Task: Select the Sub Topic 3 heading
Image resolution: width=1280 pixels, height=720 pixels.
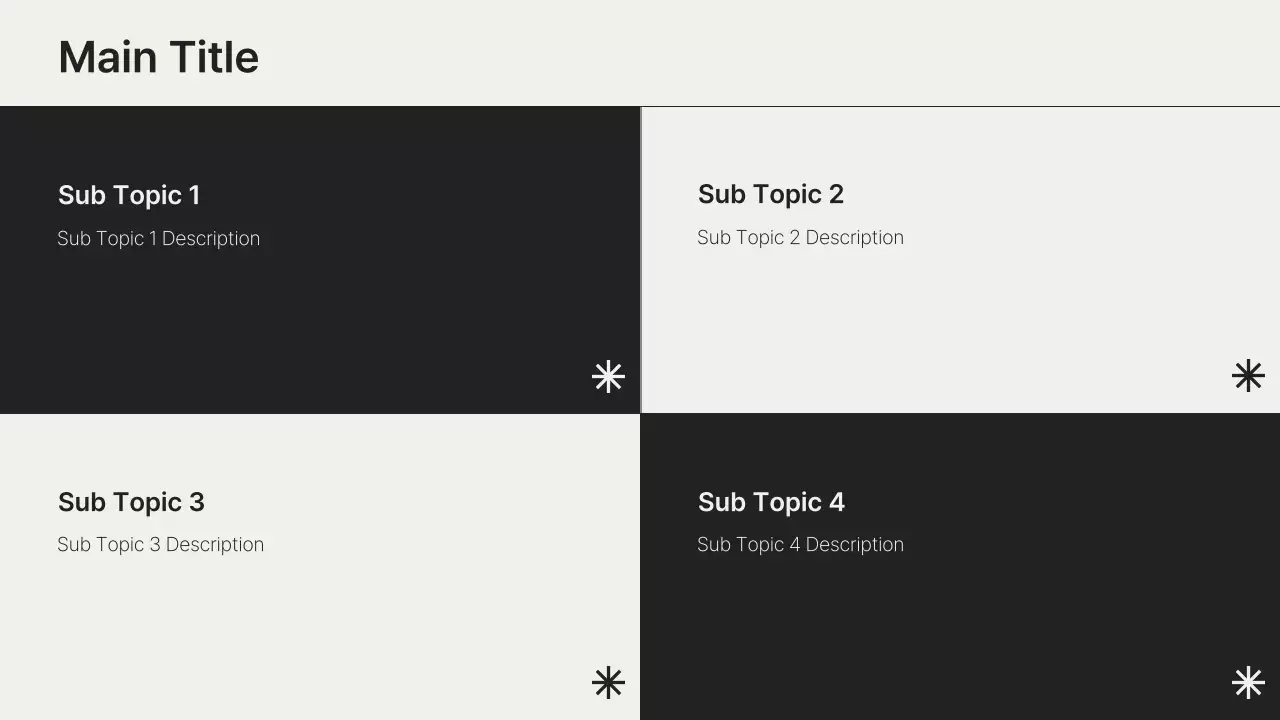Action: pyautogui.click(x=131, y=502)
